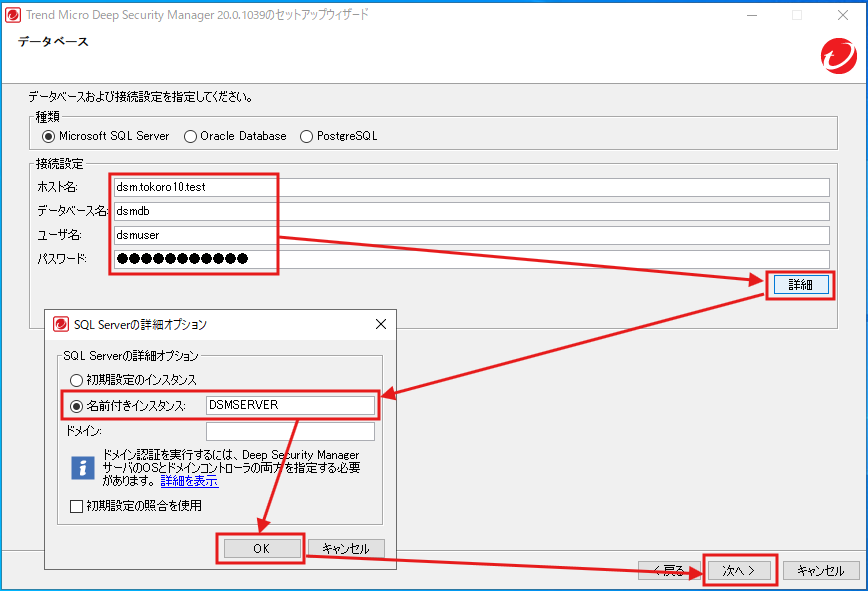Go back with the 戻る wizard button
Viewport: 868px width, 591px height.
point(669,571)
